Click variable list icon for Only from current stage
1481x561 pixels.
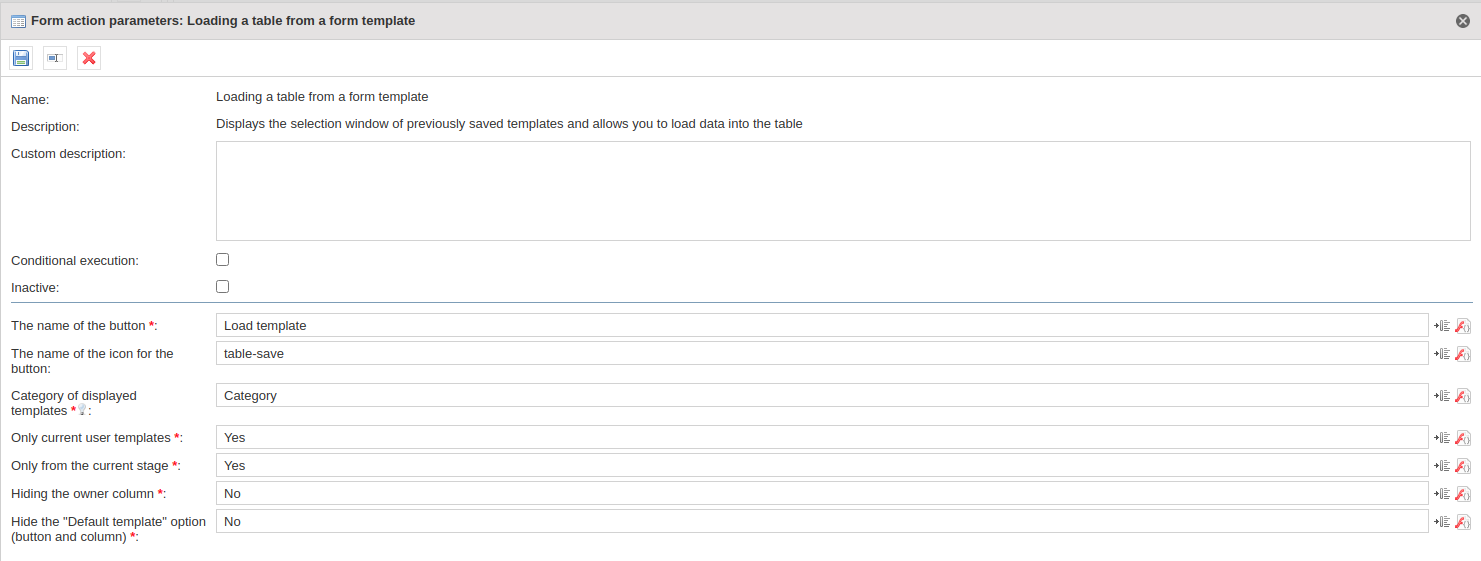[x=1443, y=466]
